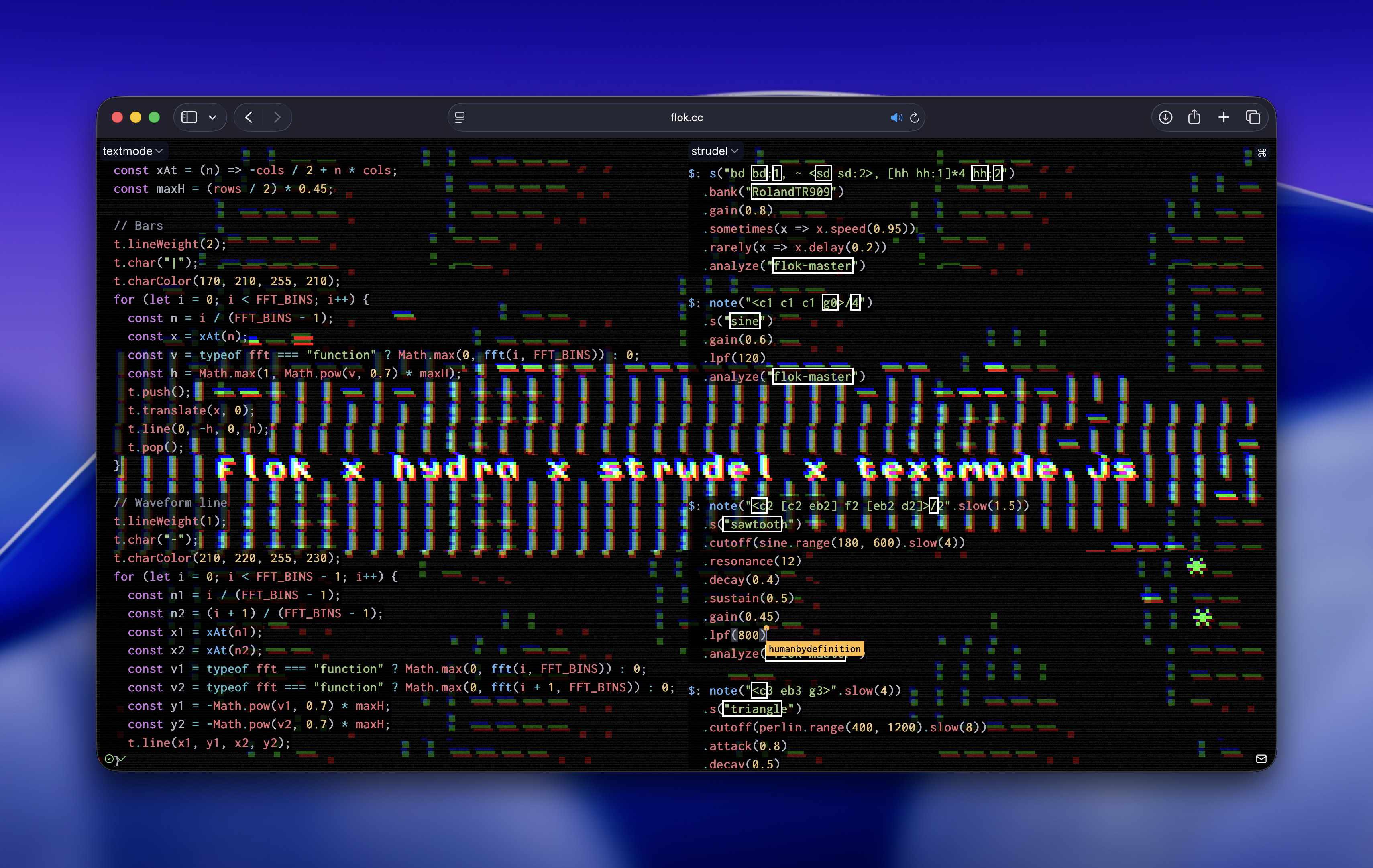
Task: Open chat using the envelope icon bottom-right
Action: [1261, 759]
